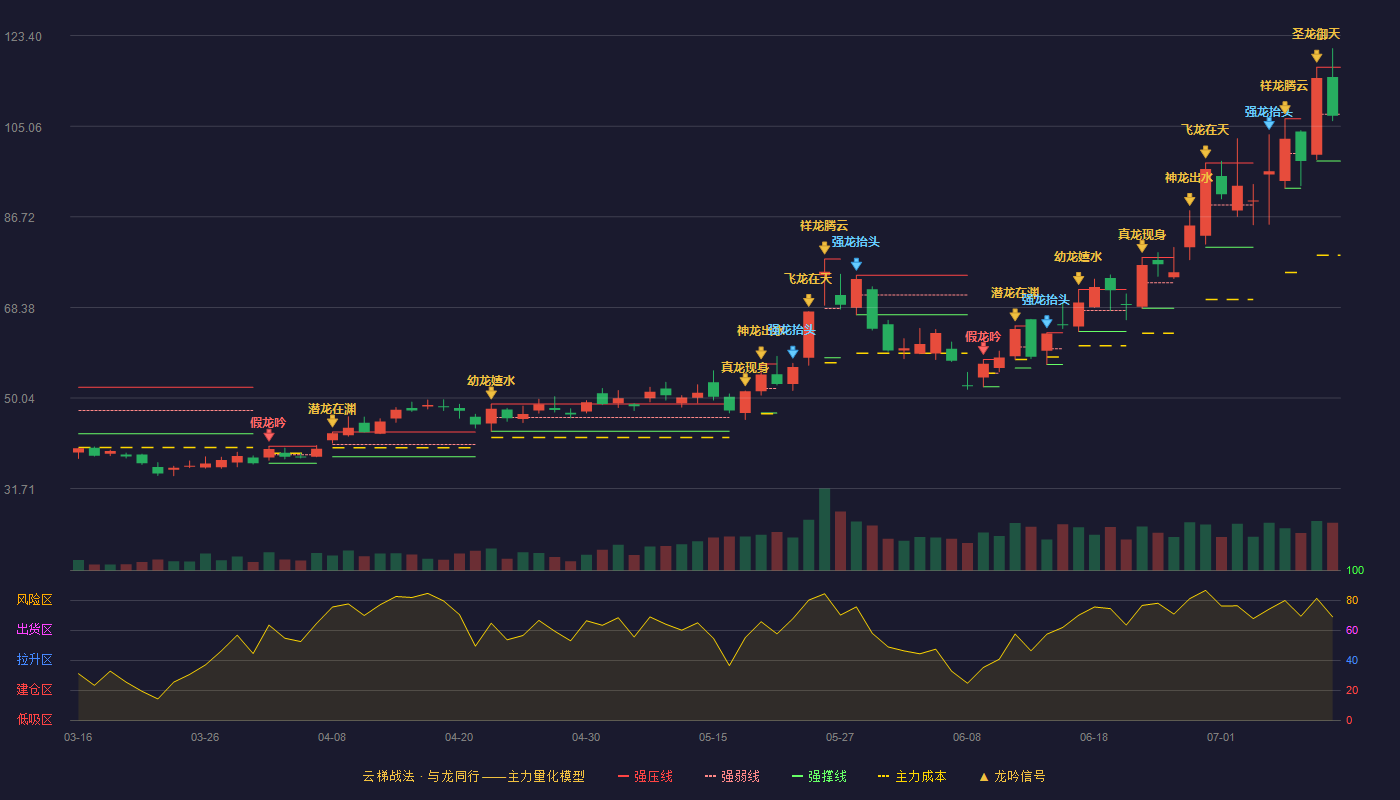This screenshot has width=1400, height=800.
Task: Select the red 假龙吟 arrow in June
Action: click(983, 349)
